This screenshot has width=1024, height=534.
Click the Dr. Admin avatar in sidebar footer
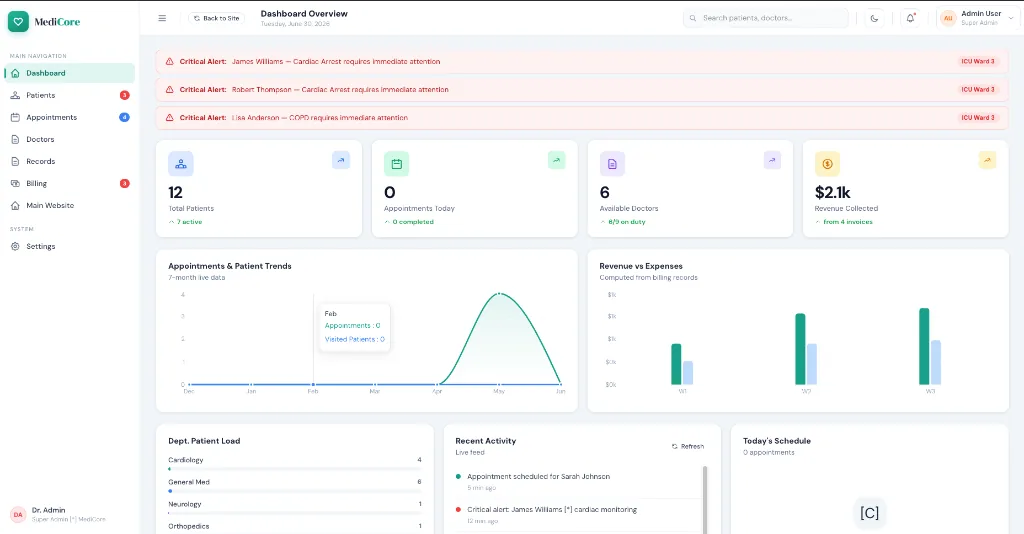tap(18, 514)
